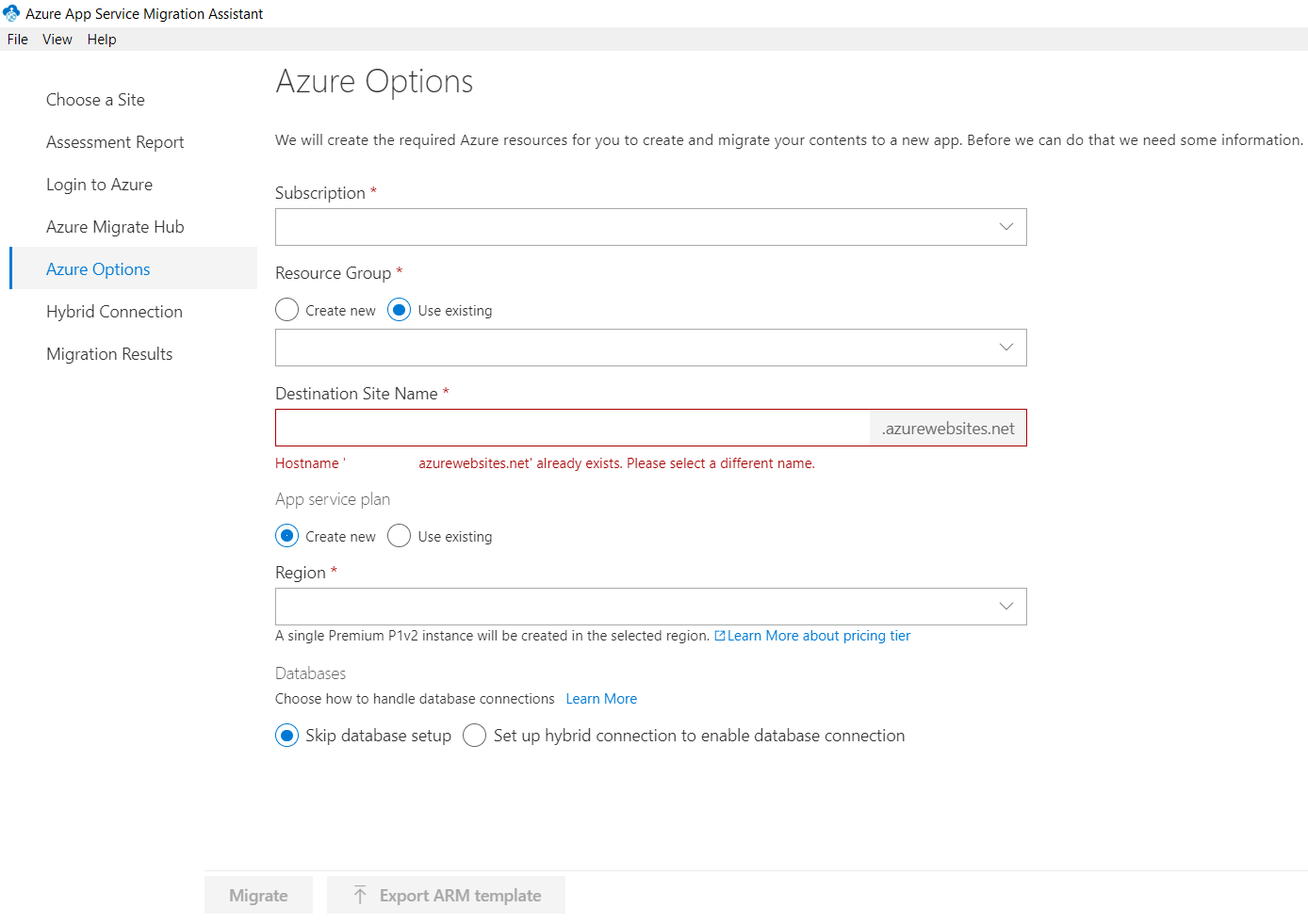Click the Destination Site Name input field
Viewport: 1308px width, 924px height.
pyautogui.click(x=572, y=428)
